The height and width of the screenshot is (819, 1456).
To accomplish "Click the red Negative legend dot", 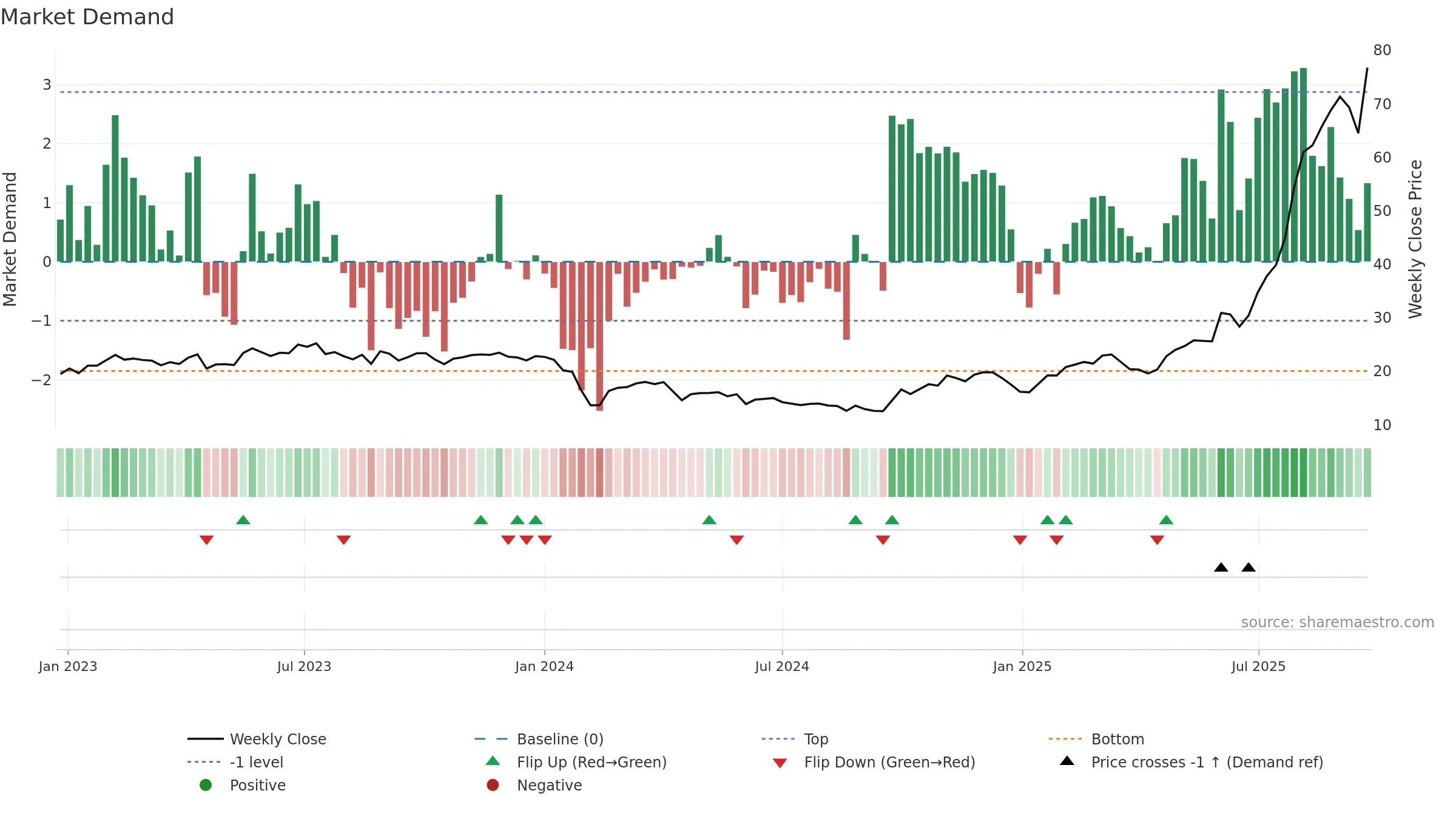I will [x=493, y=785].
